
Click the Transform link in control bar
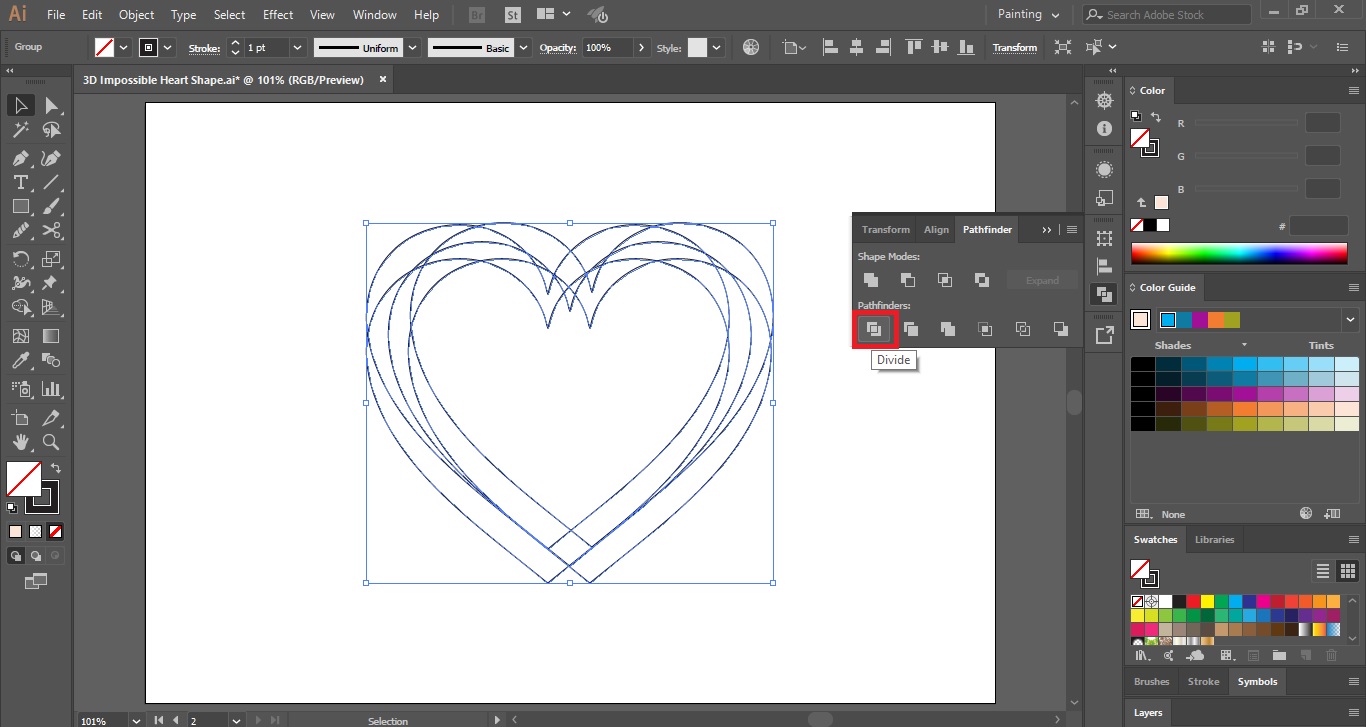[x=1014, y=47]
